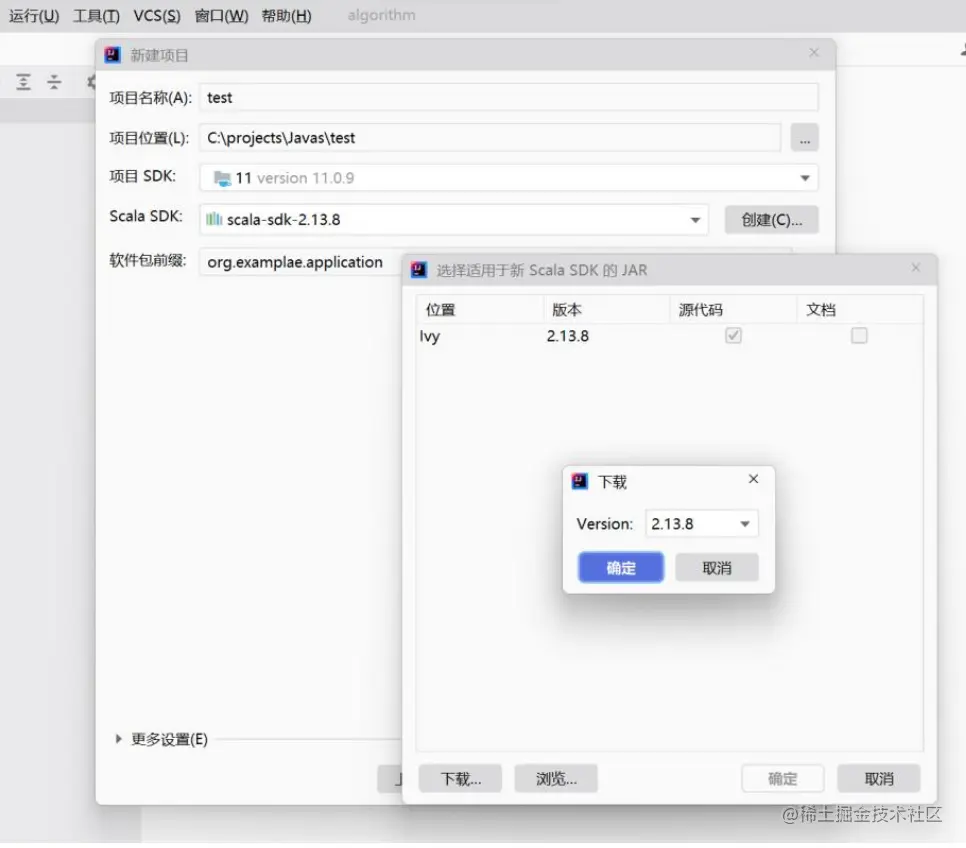This screenshot has height=848, width=966.
Task: Click the JDK folder icon in 项目 SDK
Action: point(222,178)
